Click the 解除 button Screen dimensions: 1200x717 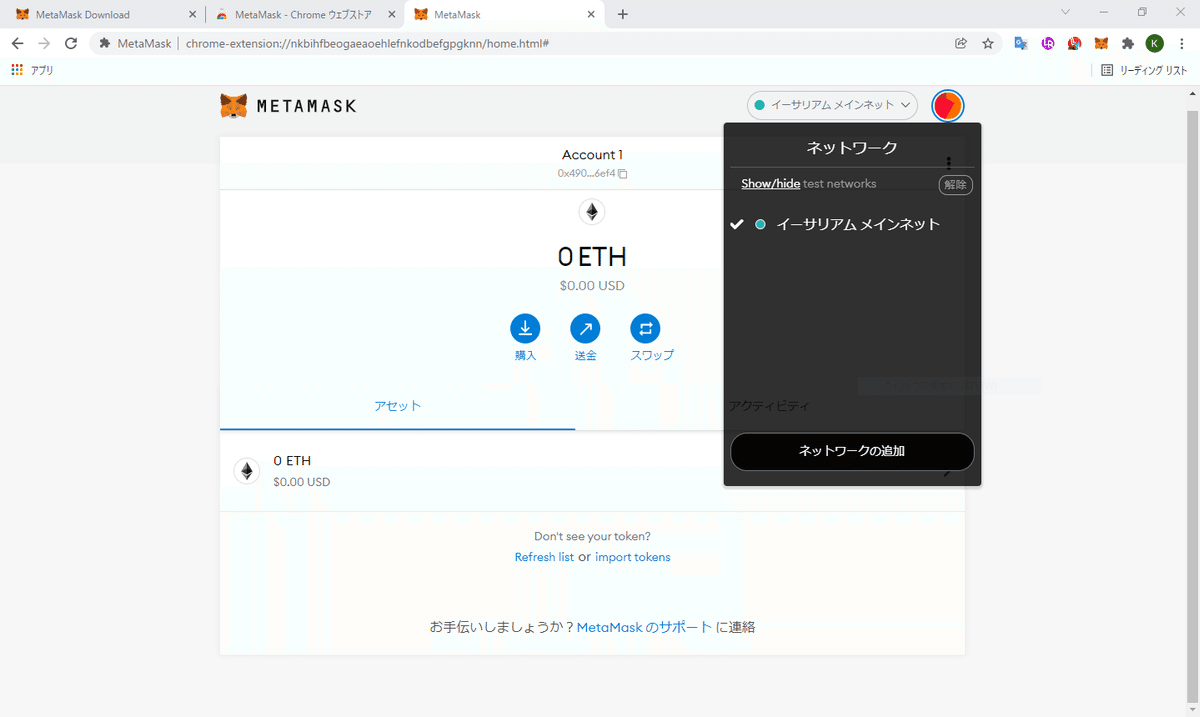[955, 185]
